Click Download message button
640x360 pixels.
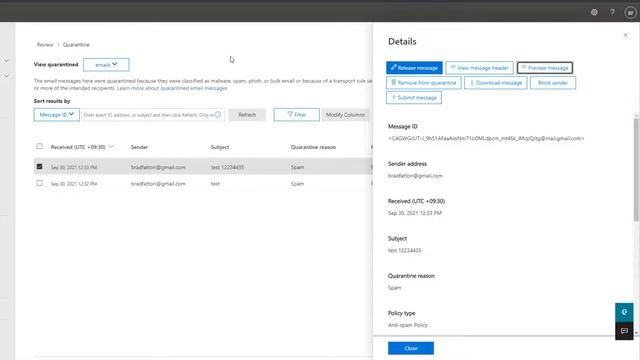[x=496, y=83]
